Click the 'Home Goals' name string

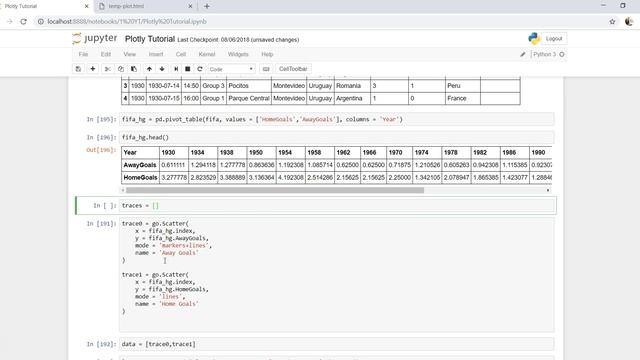[x=179, y=304]
